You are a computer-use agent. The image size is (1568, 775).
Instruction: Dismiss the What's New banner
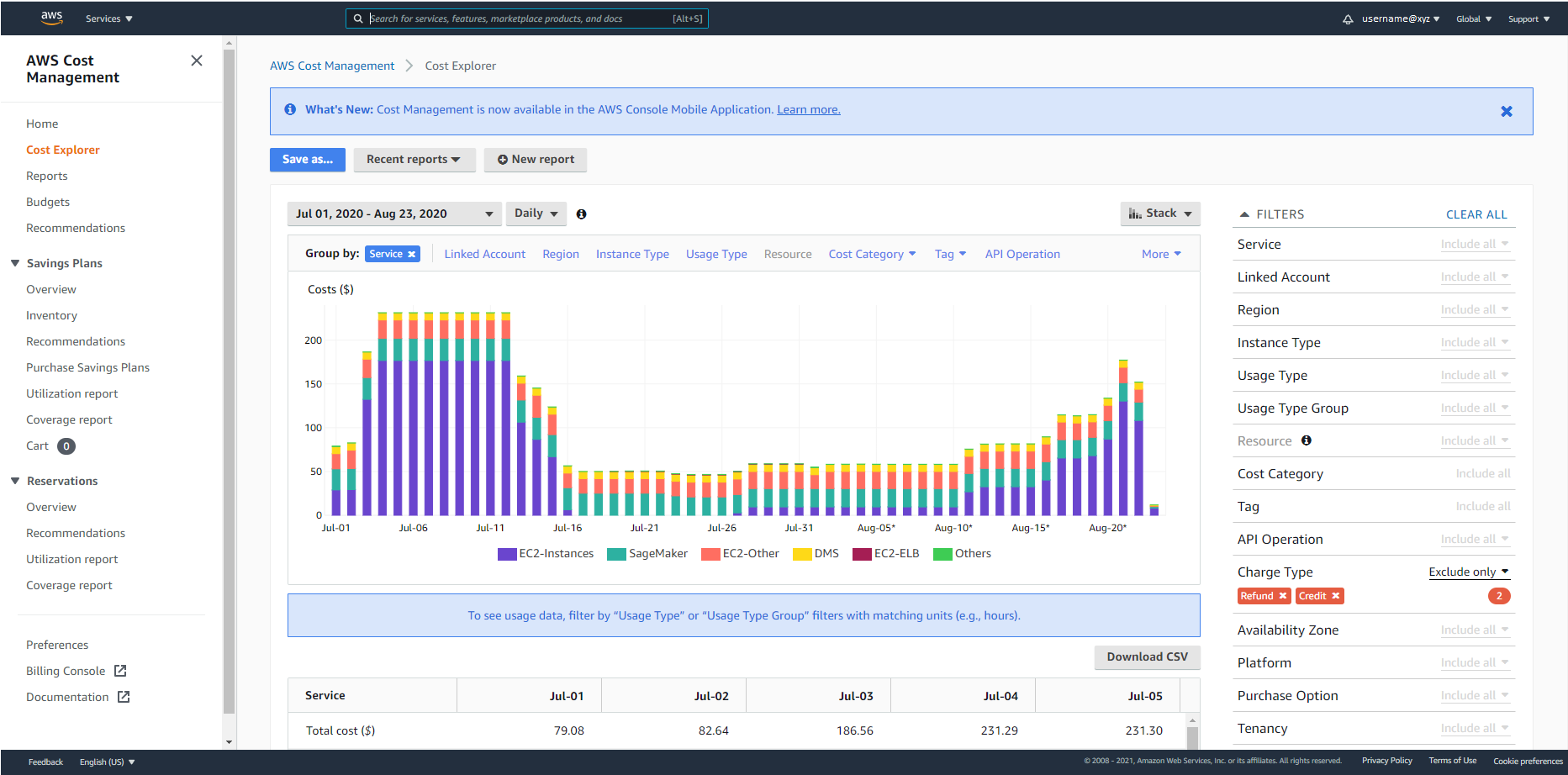coord(1507,111)
